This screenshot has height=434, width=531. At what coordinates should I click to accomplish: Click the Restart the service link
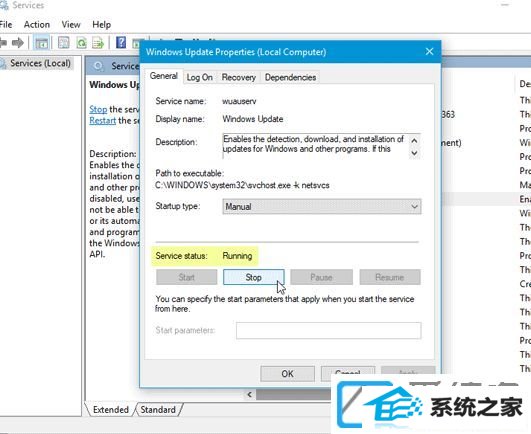click(x=103, y=121)
